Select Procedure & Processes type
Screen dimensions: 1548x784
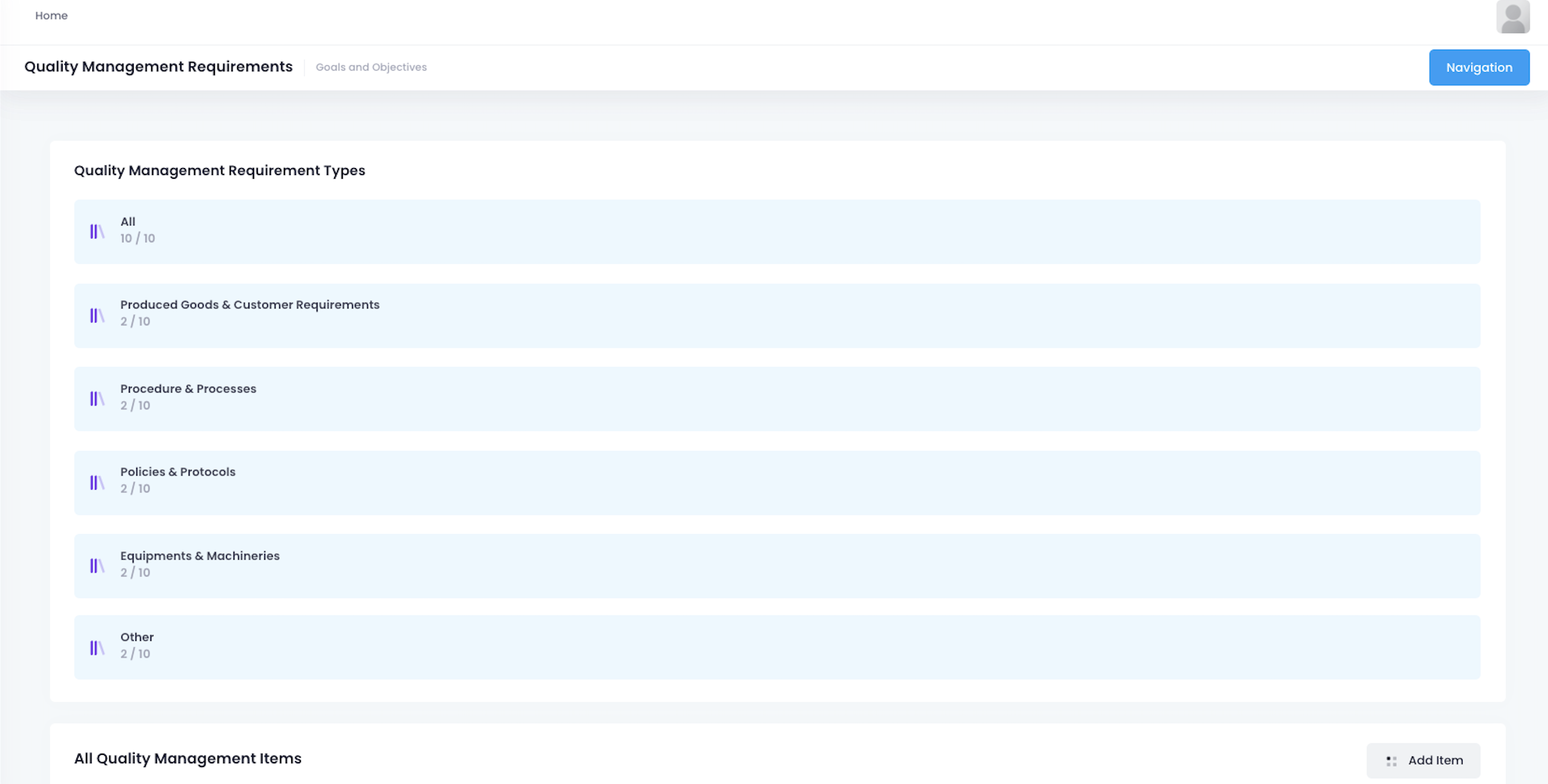(x=188, y=389)
